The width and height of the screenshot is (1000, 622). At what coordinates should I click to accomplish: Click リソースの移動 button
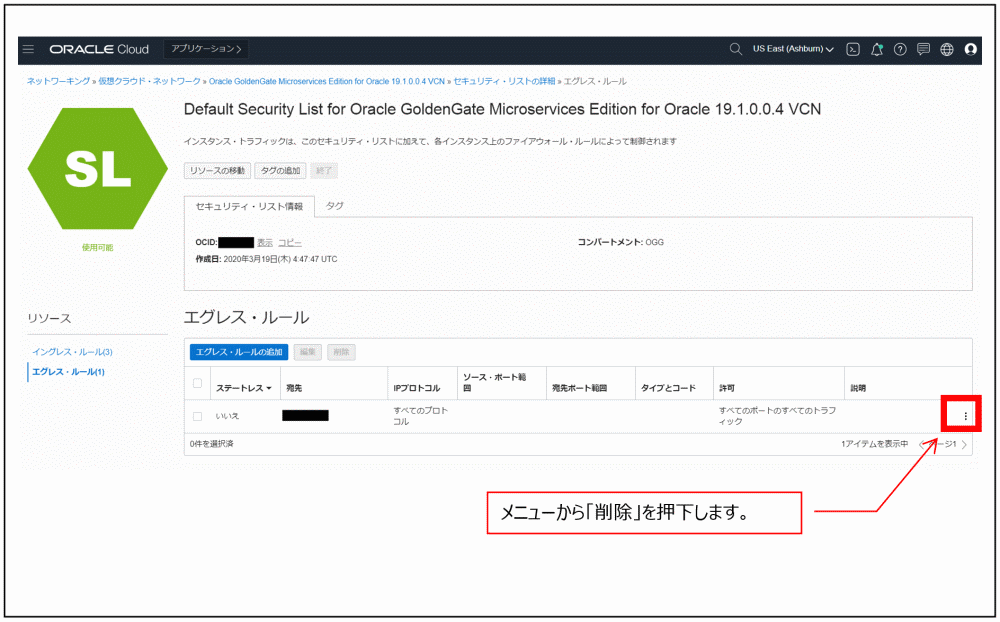pyautogui.click(x=217, y=170)
